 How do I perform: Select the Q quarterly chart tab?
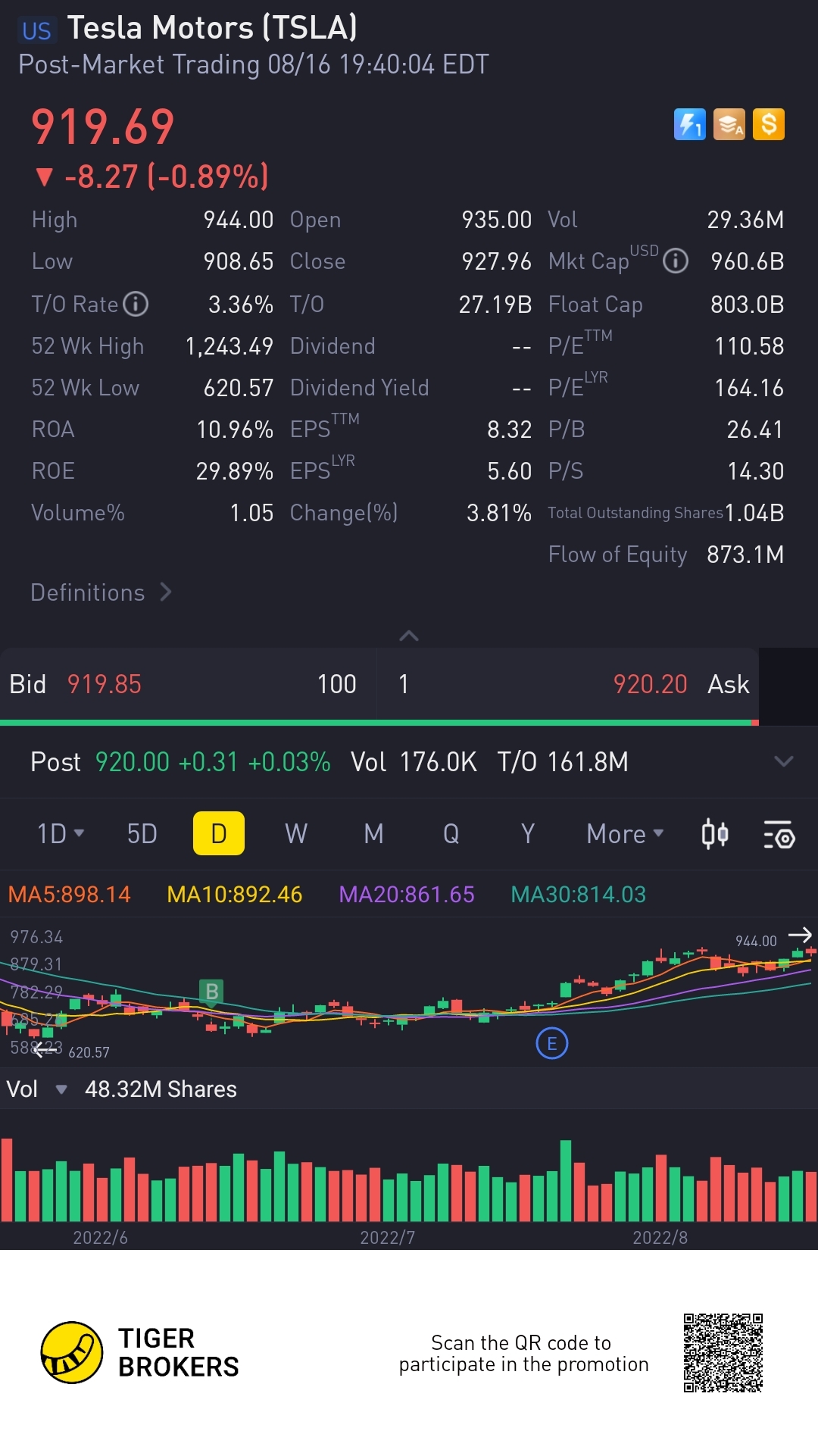[451, 834]
